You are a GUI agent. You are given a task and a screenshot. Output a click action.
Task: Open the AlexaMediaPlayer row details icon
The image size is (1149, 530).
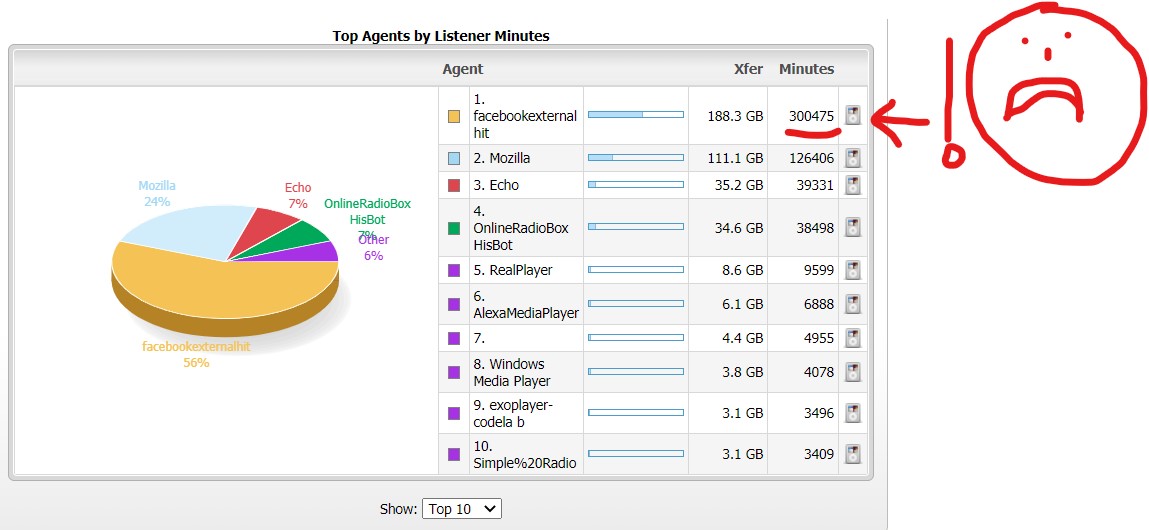point(852,303)
